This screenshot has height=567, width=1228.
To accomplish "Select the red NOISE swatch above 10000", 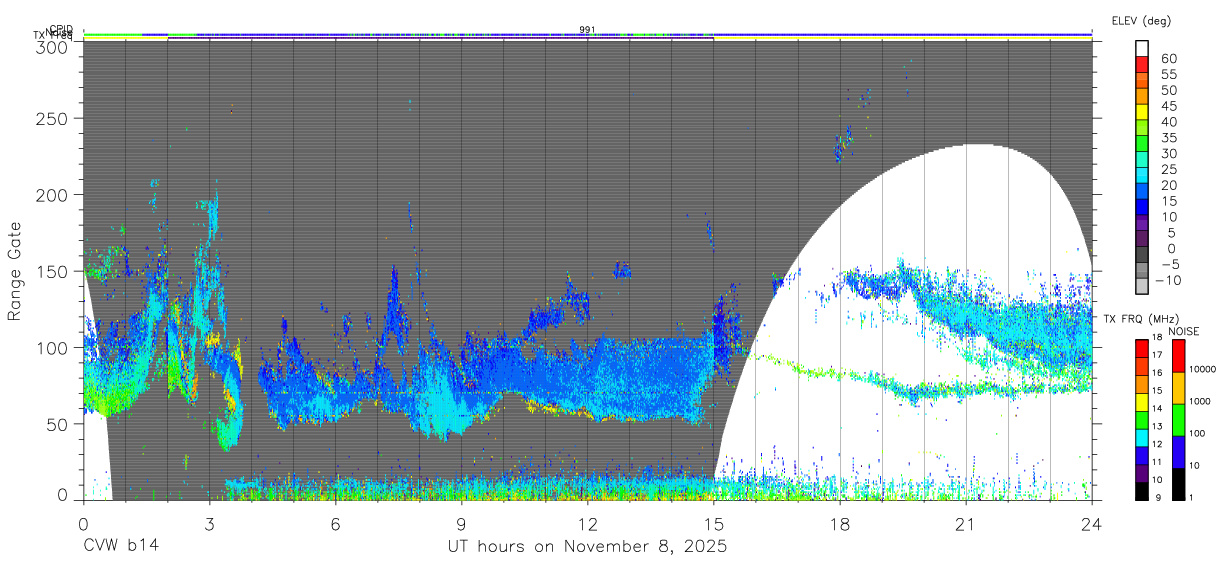I will coord(1178,355).
